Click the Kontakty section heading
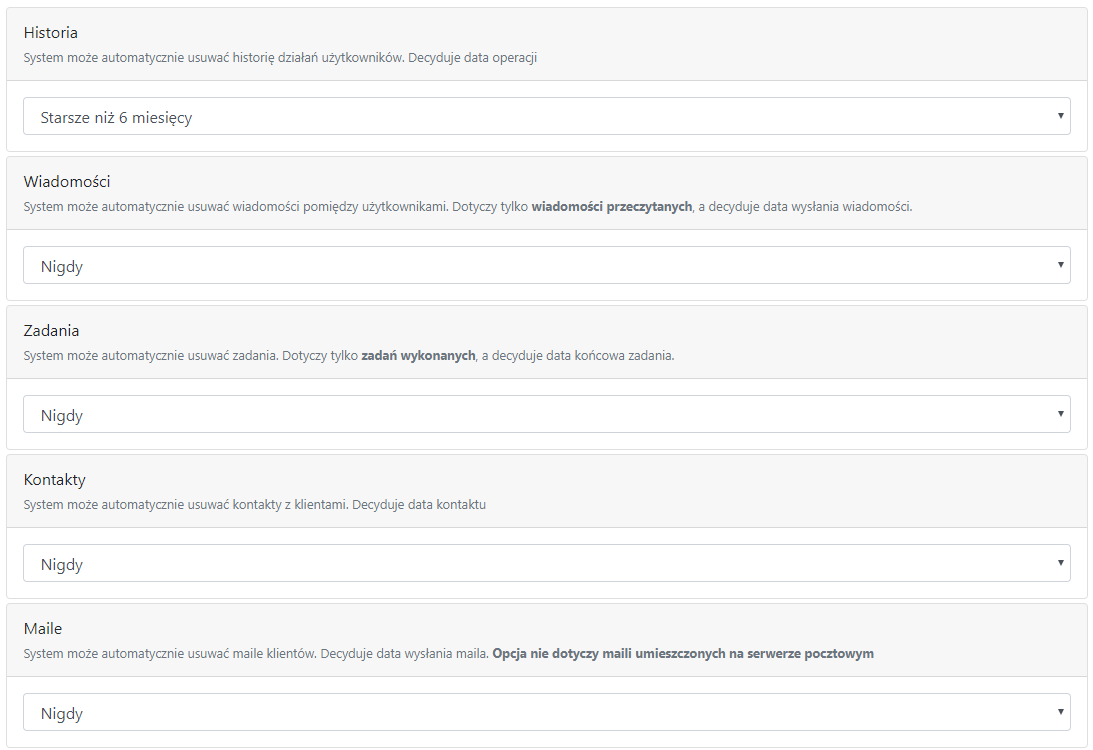This screenshot has width=1093, height=750. point(54,480)
